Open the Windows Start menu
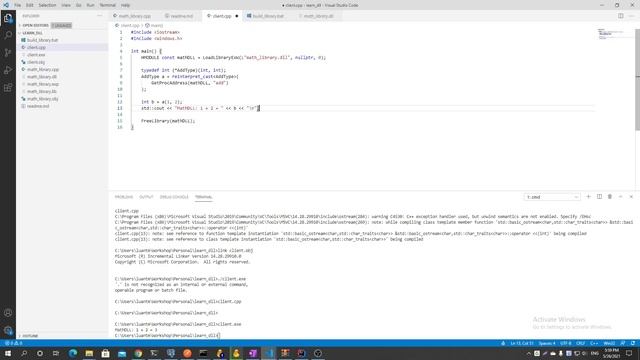Screen dimensions: 640x360 pyautogui.click(x=8, y=353)
